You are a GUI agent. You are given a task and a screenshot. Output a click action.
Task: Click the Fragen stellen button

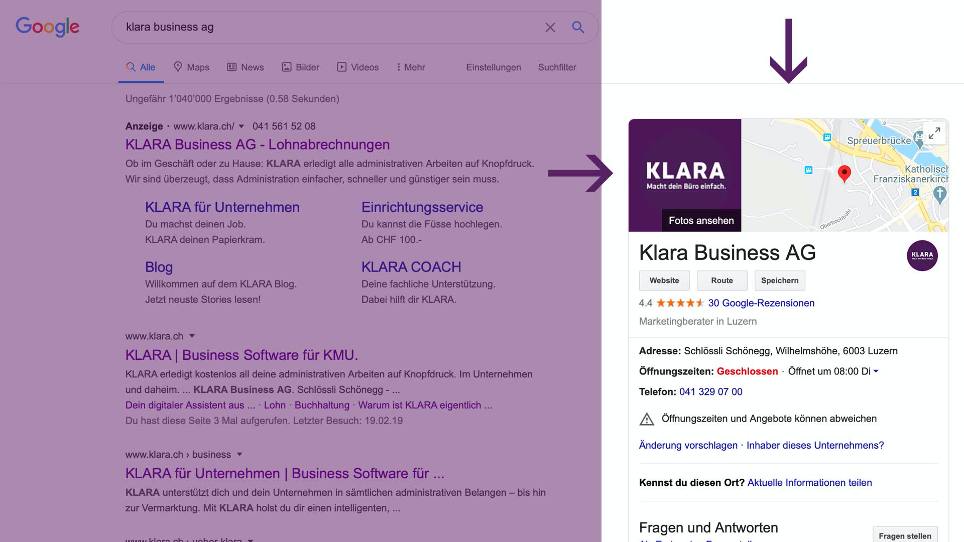(905, 536)
